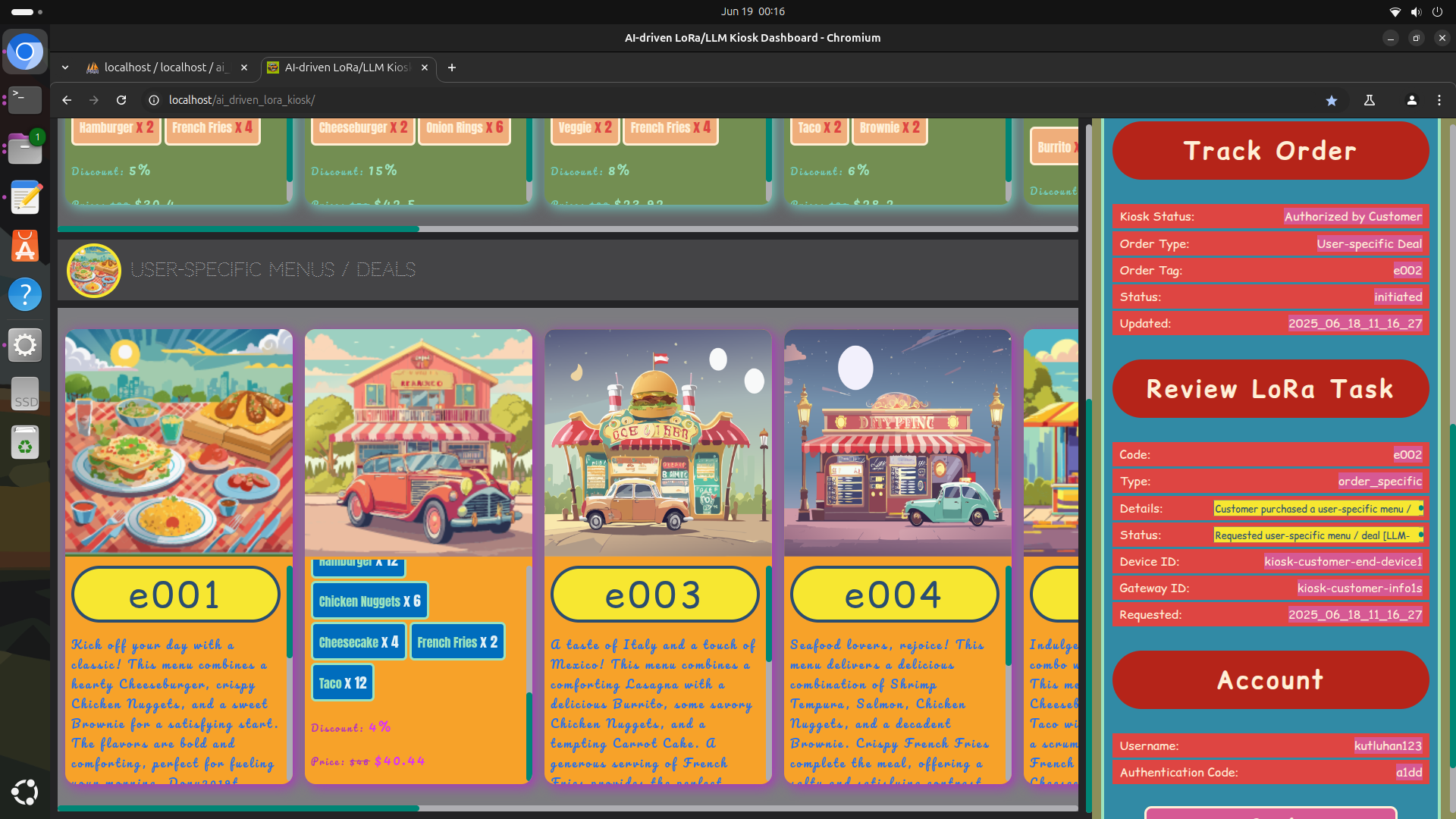This screenshot has height=819, width=1456.
Task: Bookmark this page with the star icon
Action: 1331,100
